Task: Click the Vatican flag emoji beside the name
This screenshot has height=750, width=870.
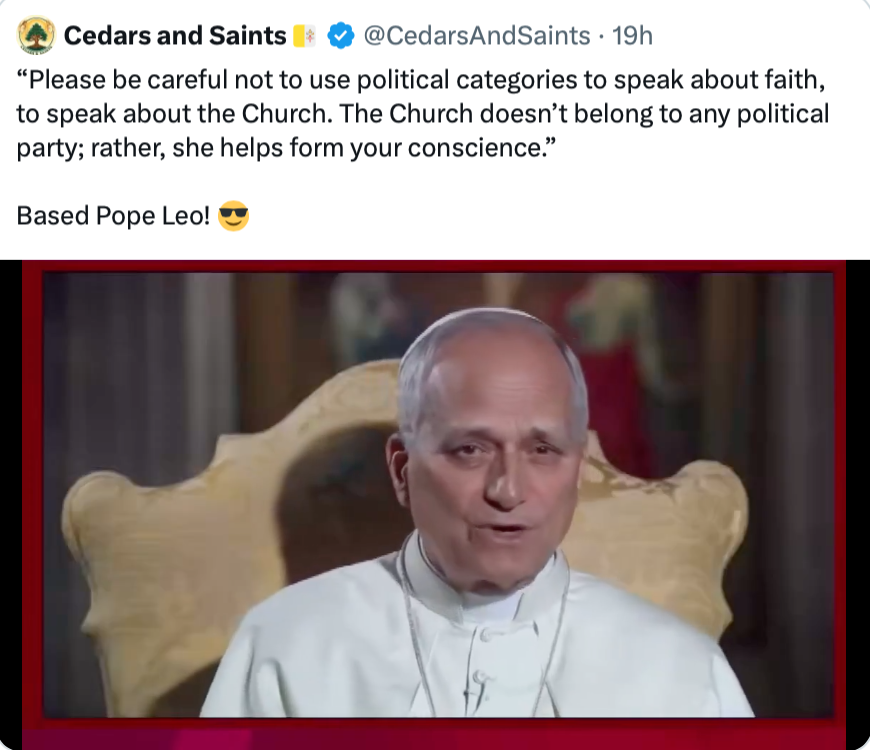Action: (x=305, y=36)
